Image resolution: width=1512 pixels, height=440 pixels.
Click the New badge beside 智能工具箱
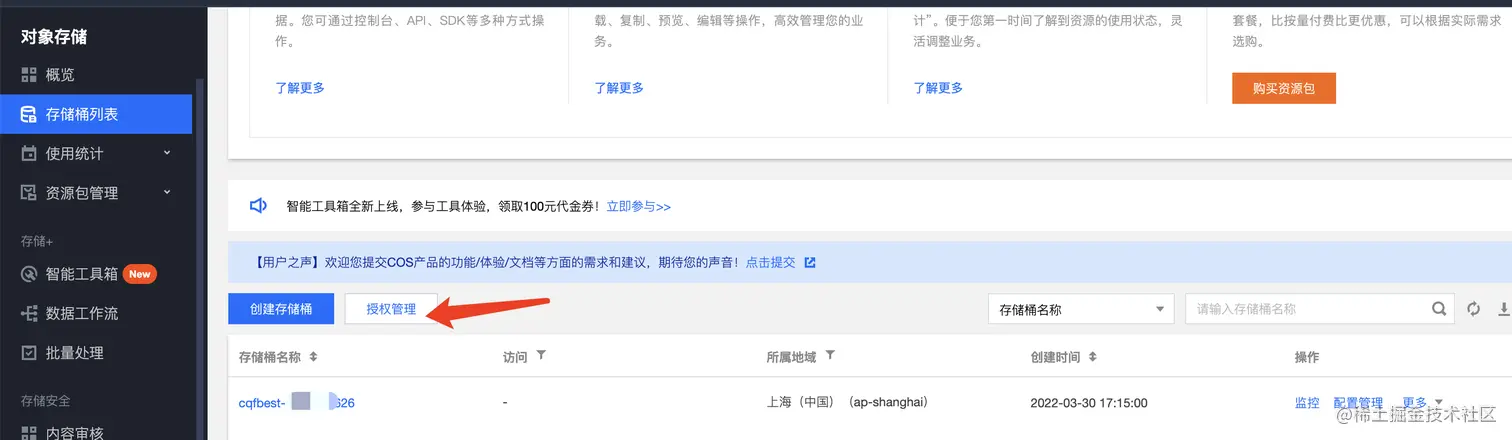point(140,274)
